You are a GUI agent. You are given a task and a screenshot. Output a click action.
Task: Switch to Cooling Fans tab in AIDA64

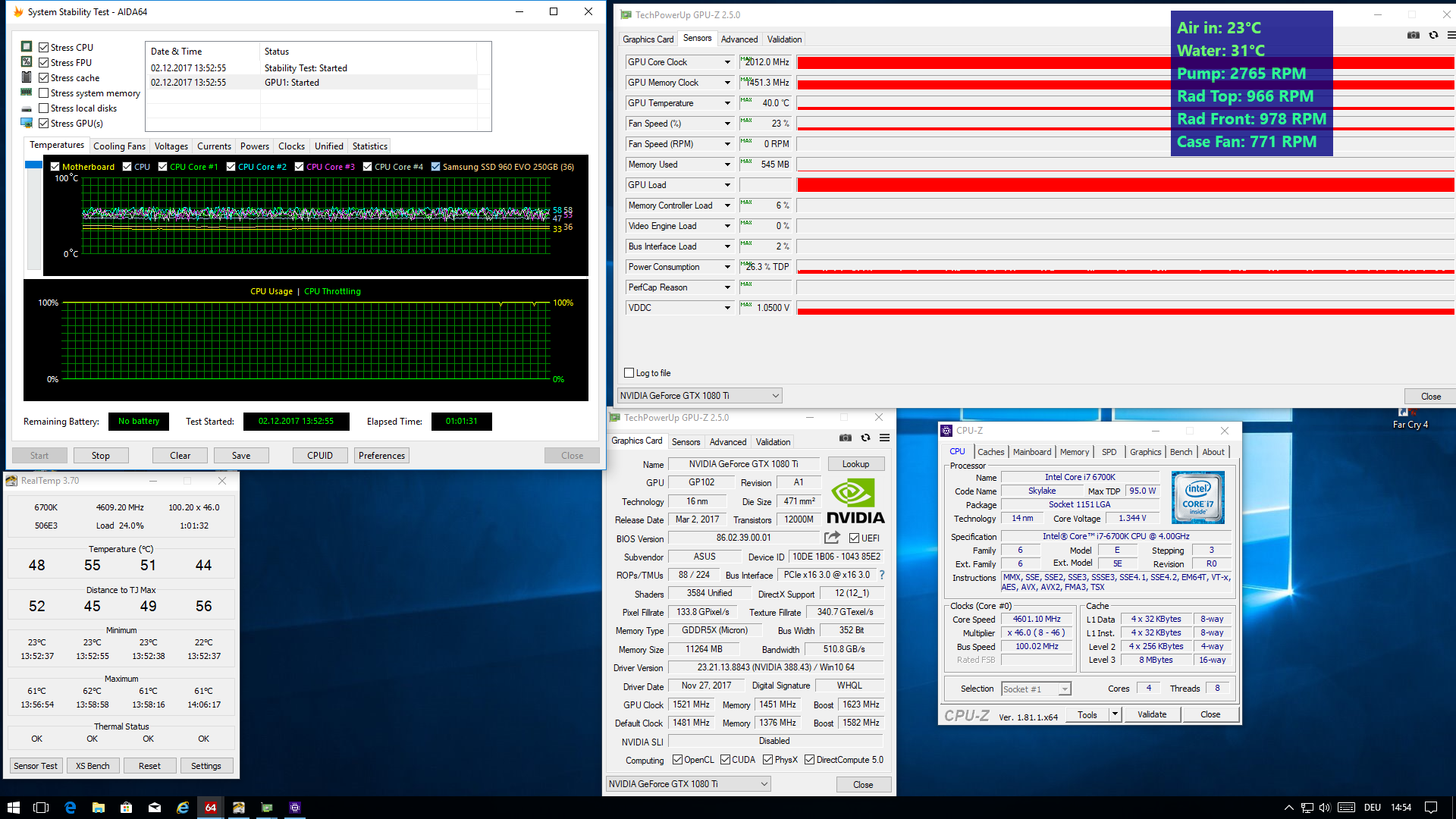119,146
